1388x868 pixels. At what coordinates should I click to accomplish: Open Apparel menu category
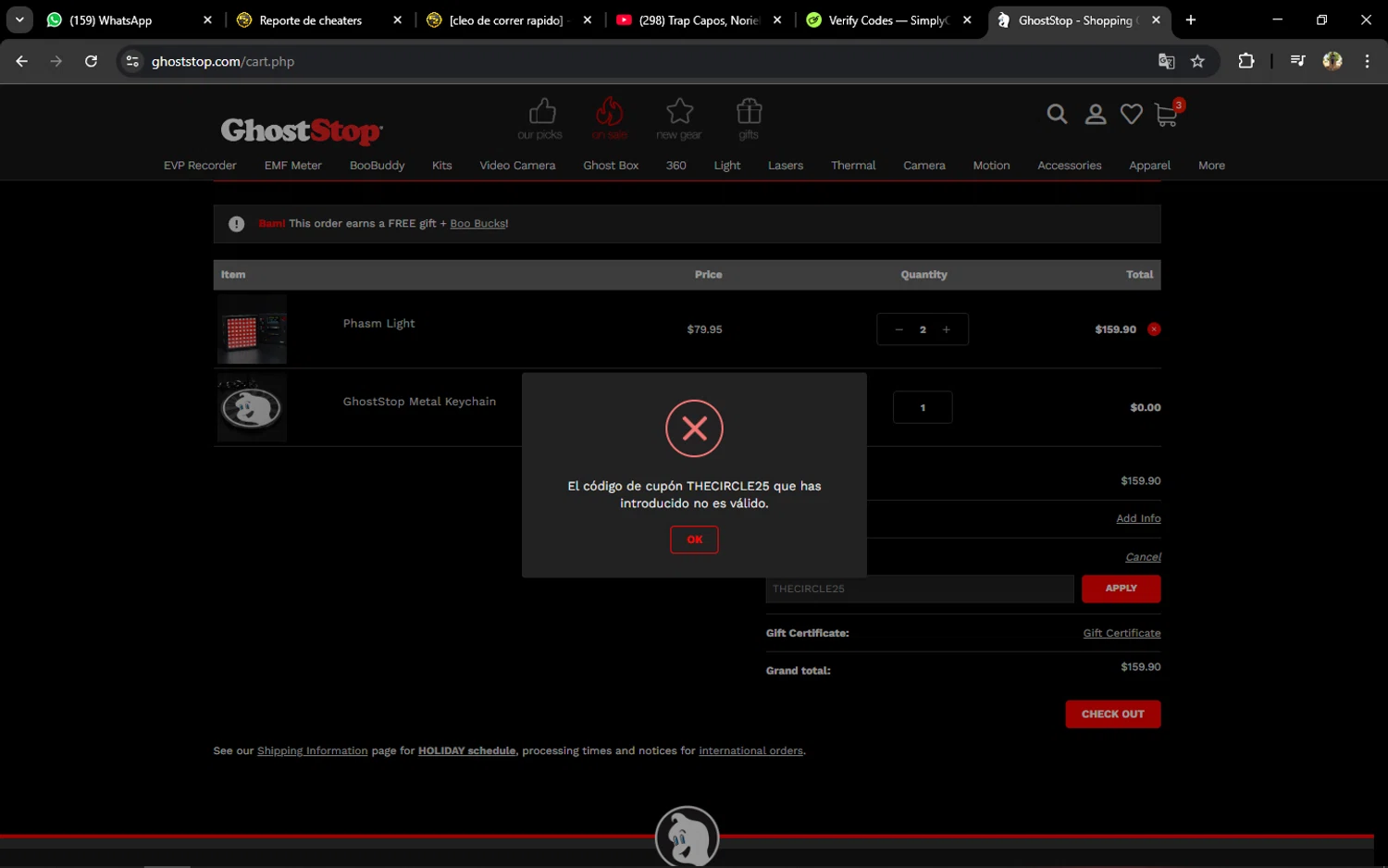pos(1149,166)
